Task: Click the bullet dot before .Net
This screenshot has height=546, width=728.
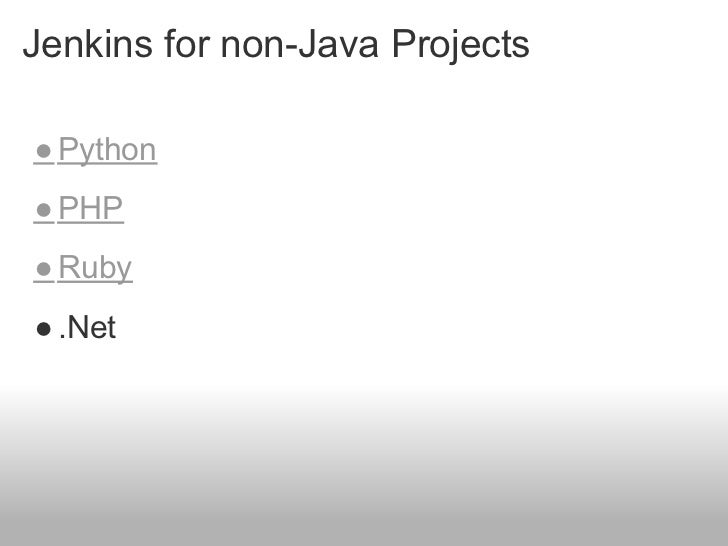Action: (x=43, y=328)
